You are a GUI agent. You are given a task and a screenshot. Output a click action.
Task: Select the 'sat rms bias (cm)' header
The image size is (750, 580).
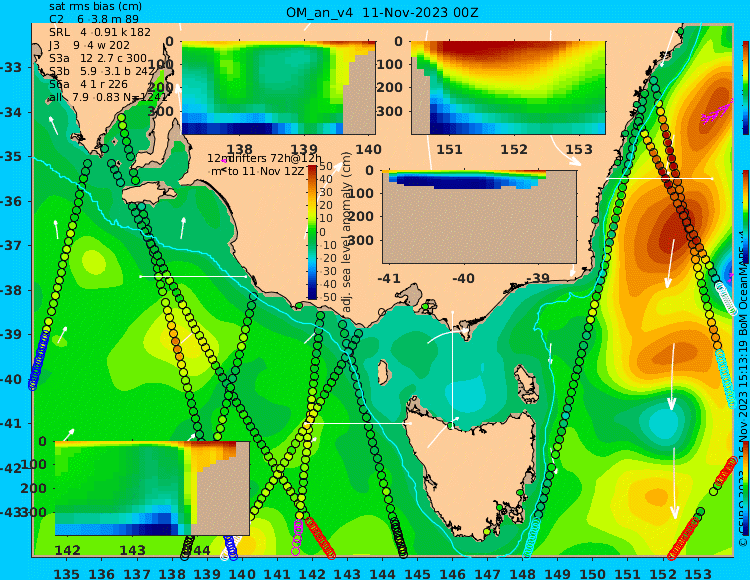coord(96,7)
